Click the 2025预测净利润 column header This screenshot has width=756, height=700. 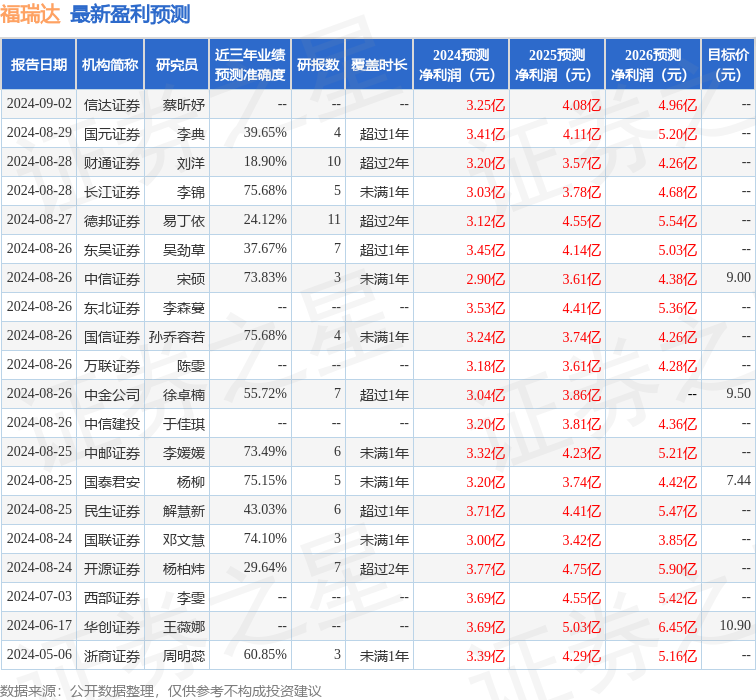[557, 65]
